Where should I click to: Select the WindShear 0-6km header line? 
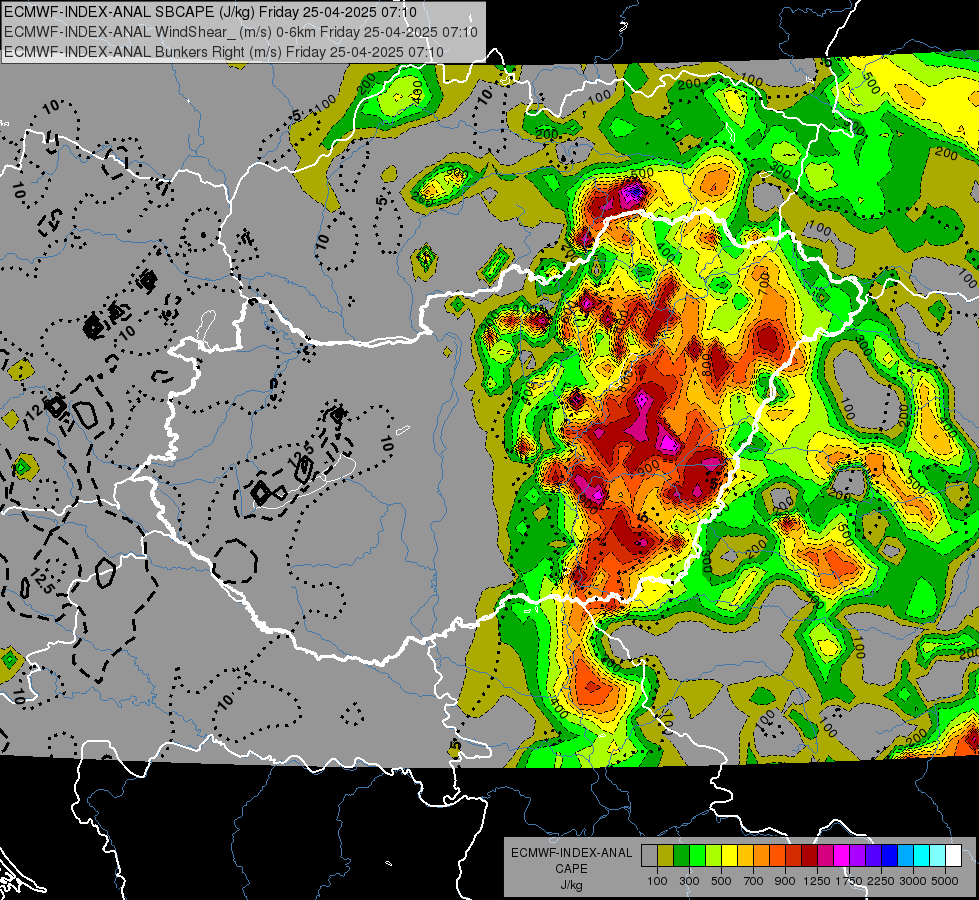coord(241,32)
